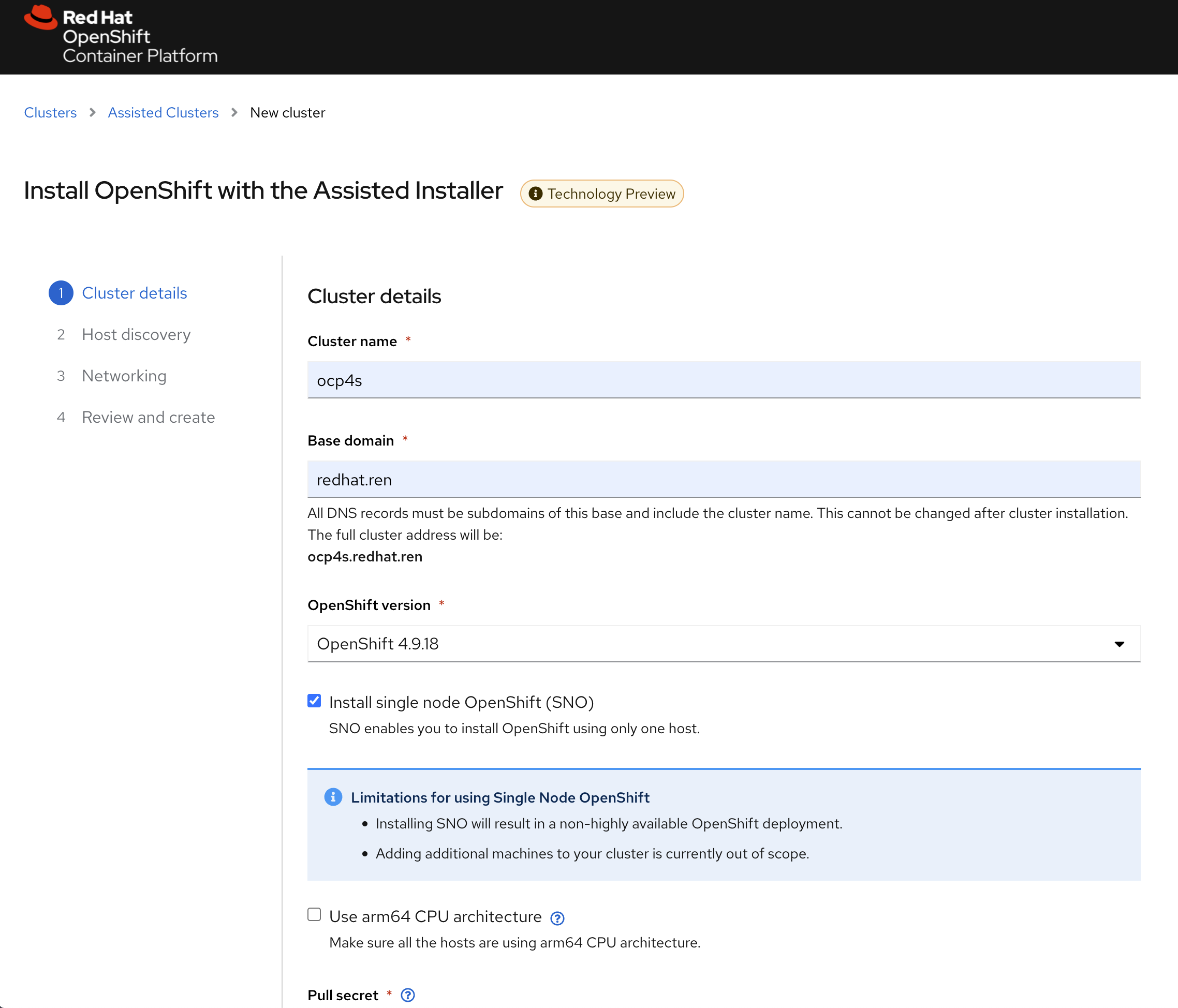Click the Technology Preview info icon

pos(535,194)
